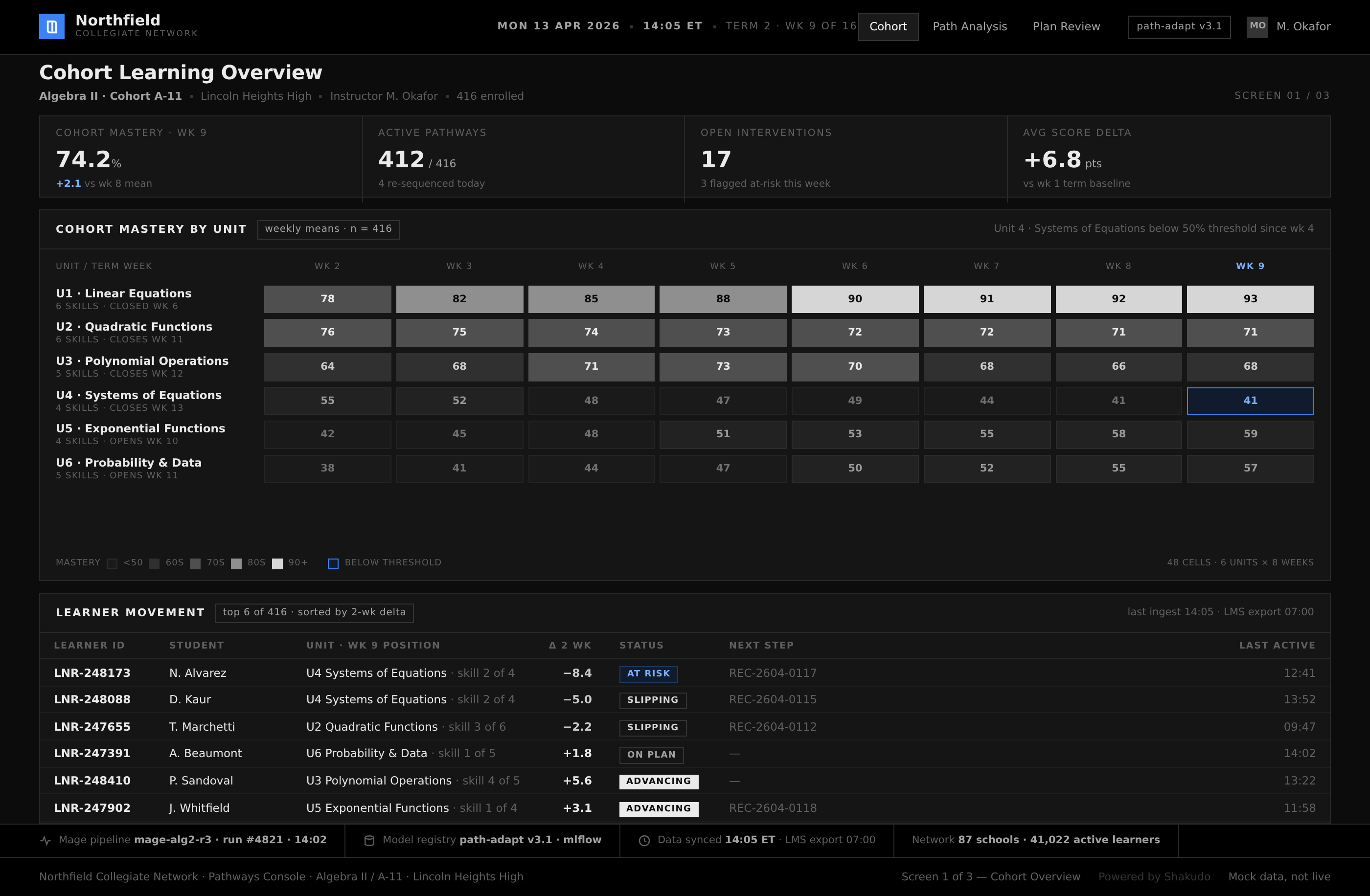This screenshot has height=896, width=1370.
Task: Click the 90+ mastery legend swatch
Action: coord(277,563)
